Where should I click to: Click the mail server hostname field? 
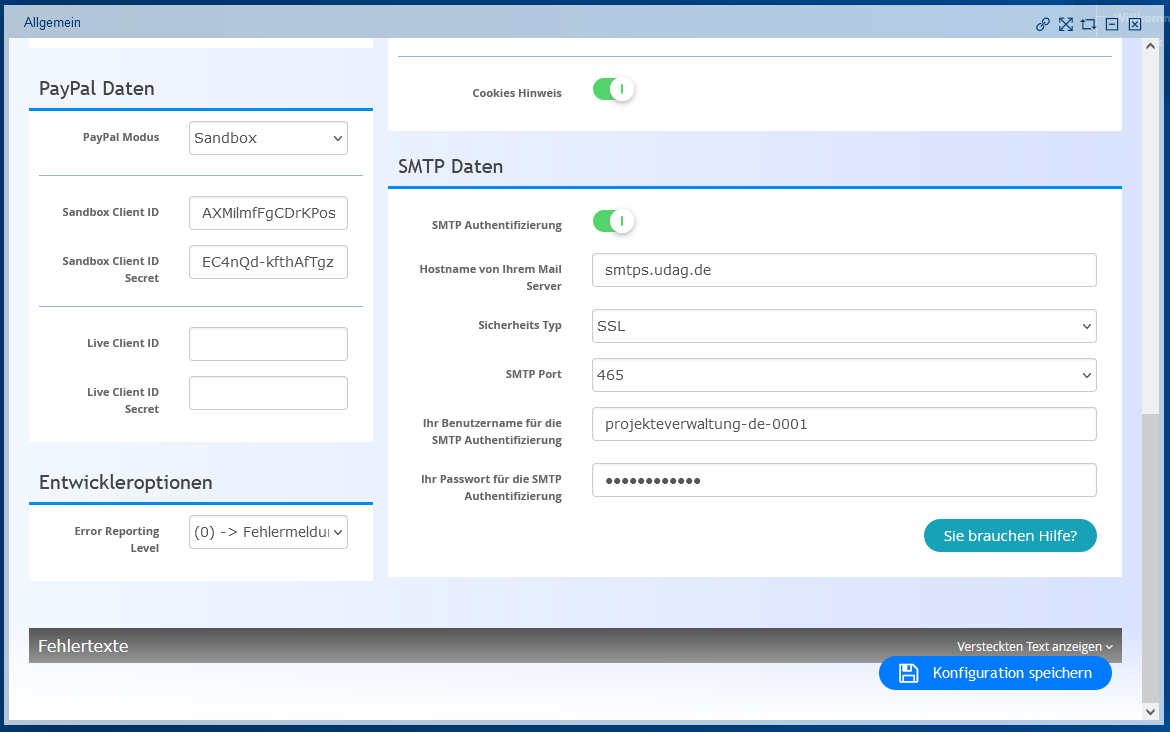pos(844,270)
